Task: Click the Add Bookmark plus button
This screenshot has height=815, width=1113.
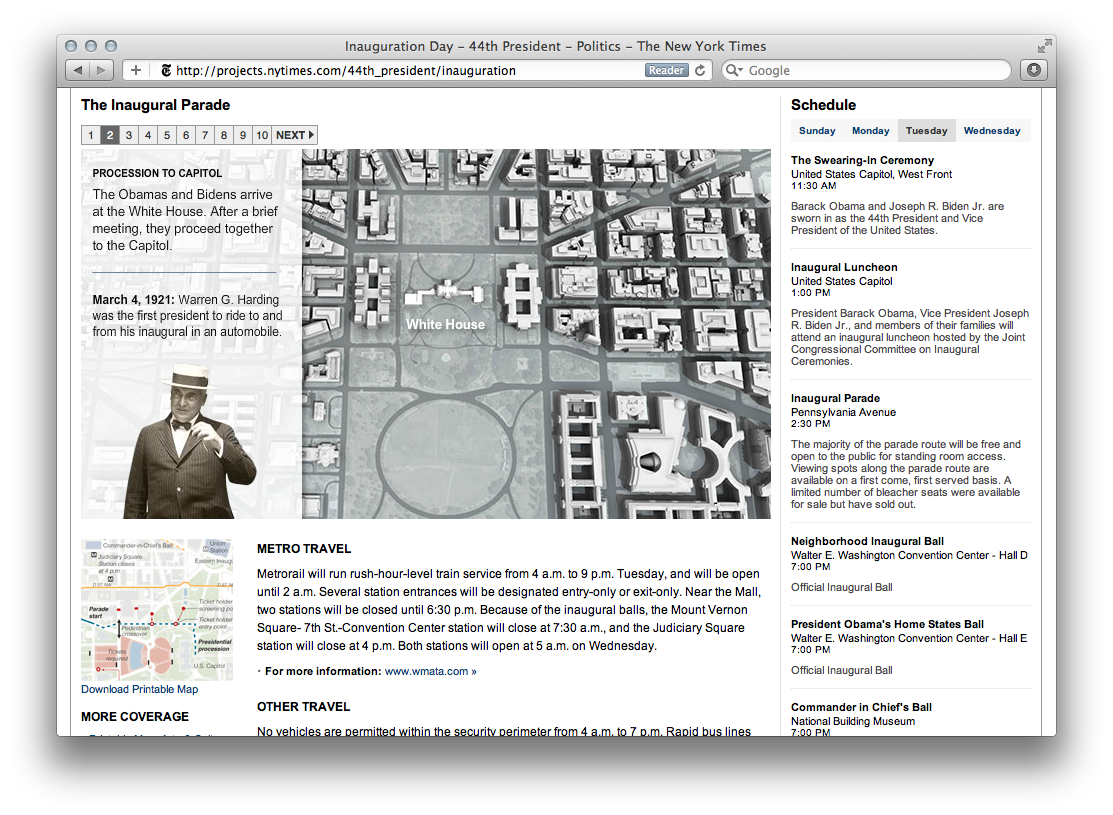Action: tap(136, 70)
